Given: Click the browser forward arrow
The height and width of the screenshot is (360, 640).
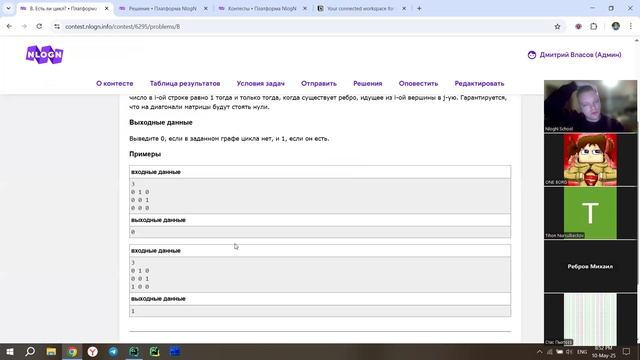Looking at the screenshot, I should [24, 26].
